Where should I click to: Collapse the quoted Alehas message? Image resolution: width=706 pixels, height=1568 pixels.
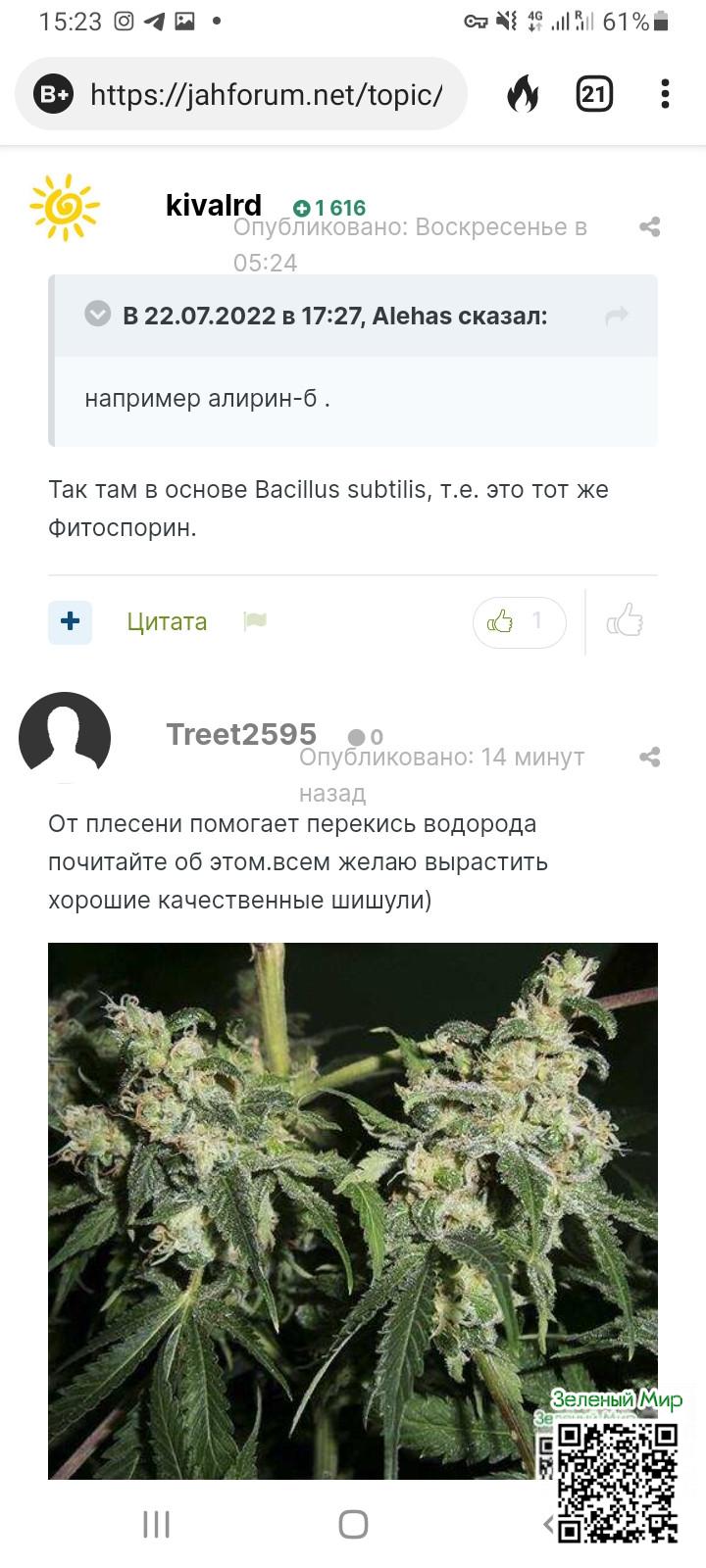tap(97, 314)
